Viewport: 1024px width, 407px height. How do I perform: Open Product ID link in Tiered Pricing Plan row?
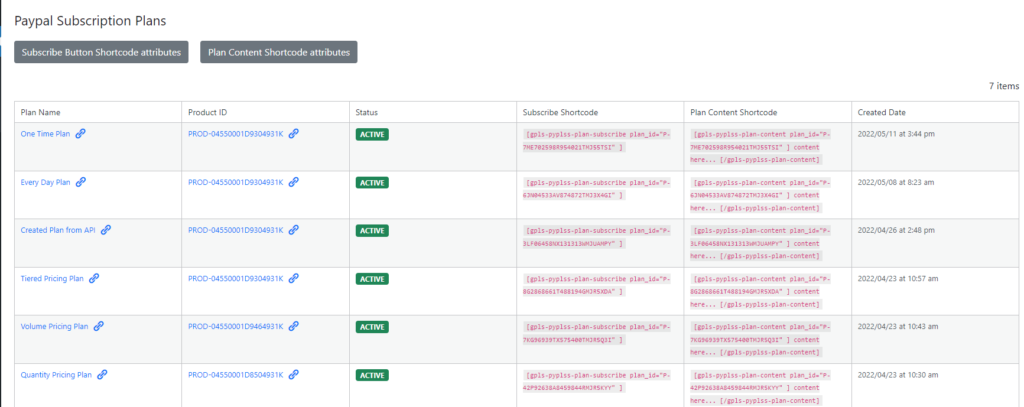coord(236,278)
